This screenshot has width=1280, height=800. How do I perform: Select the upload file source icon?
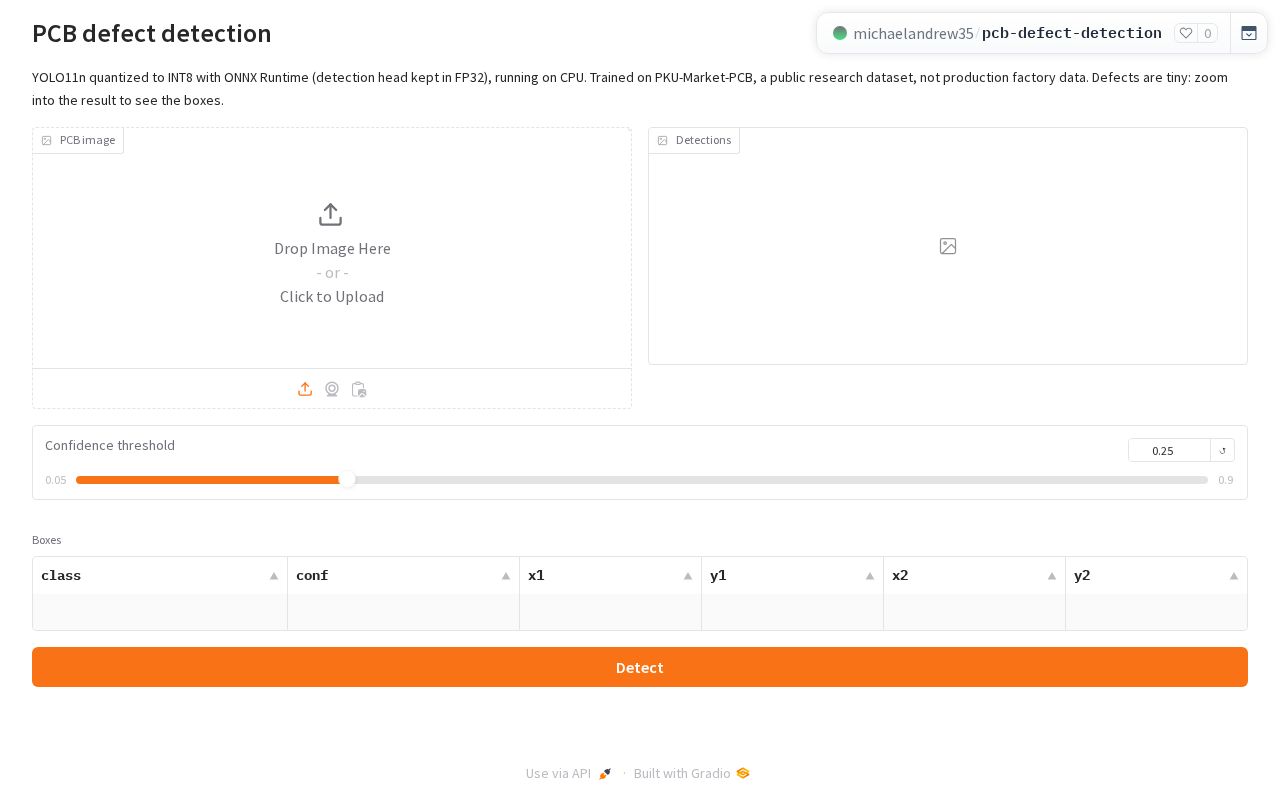click(305, 389)
